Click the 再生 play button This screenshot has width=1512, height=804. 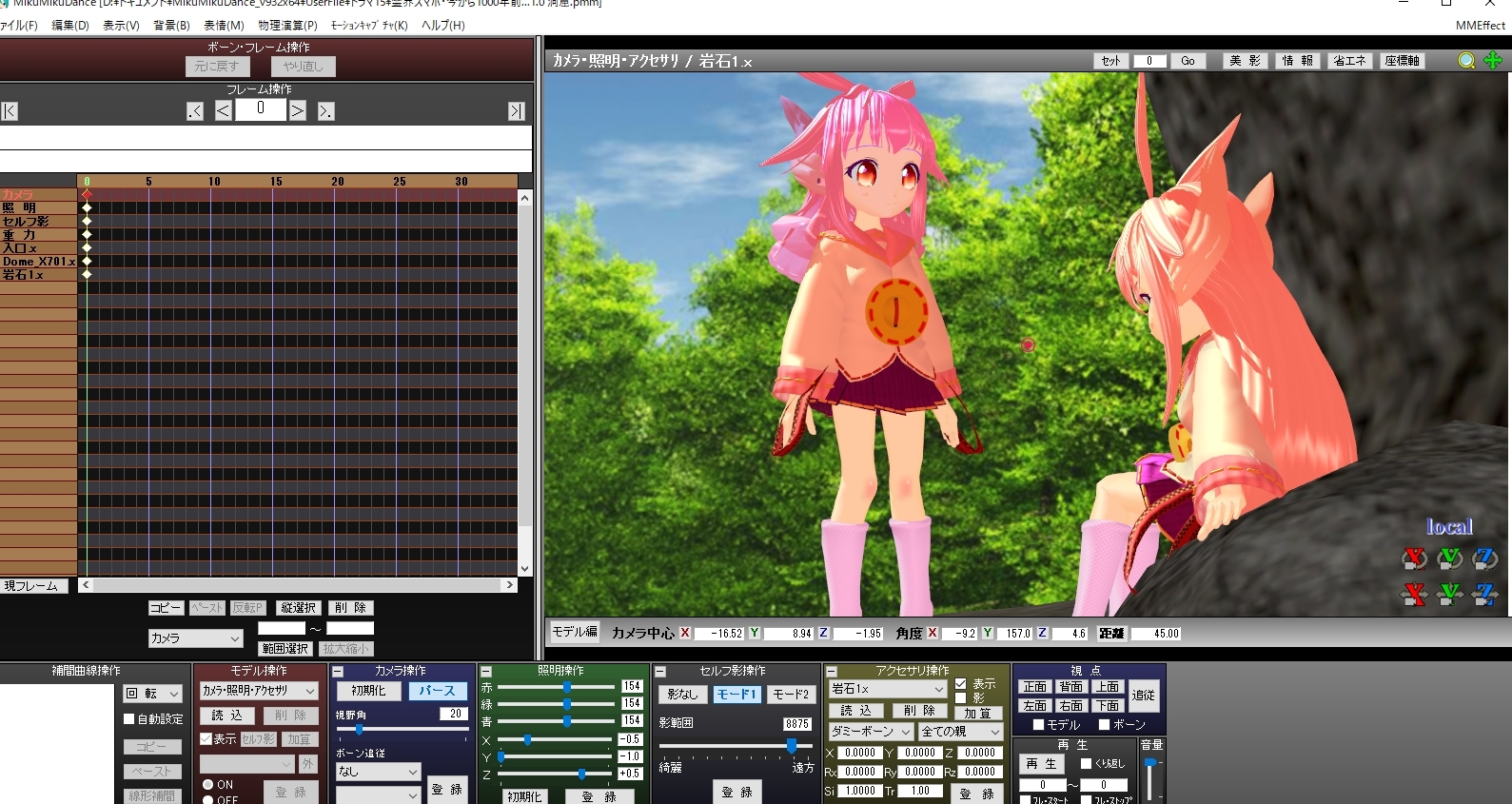coord(1041,764)
